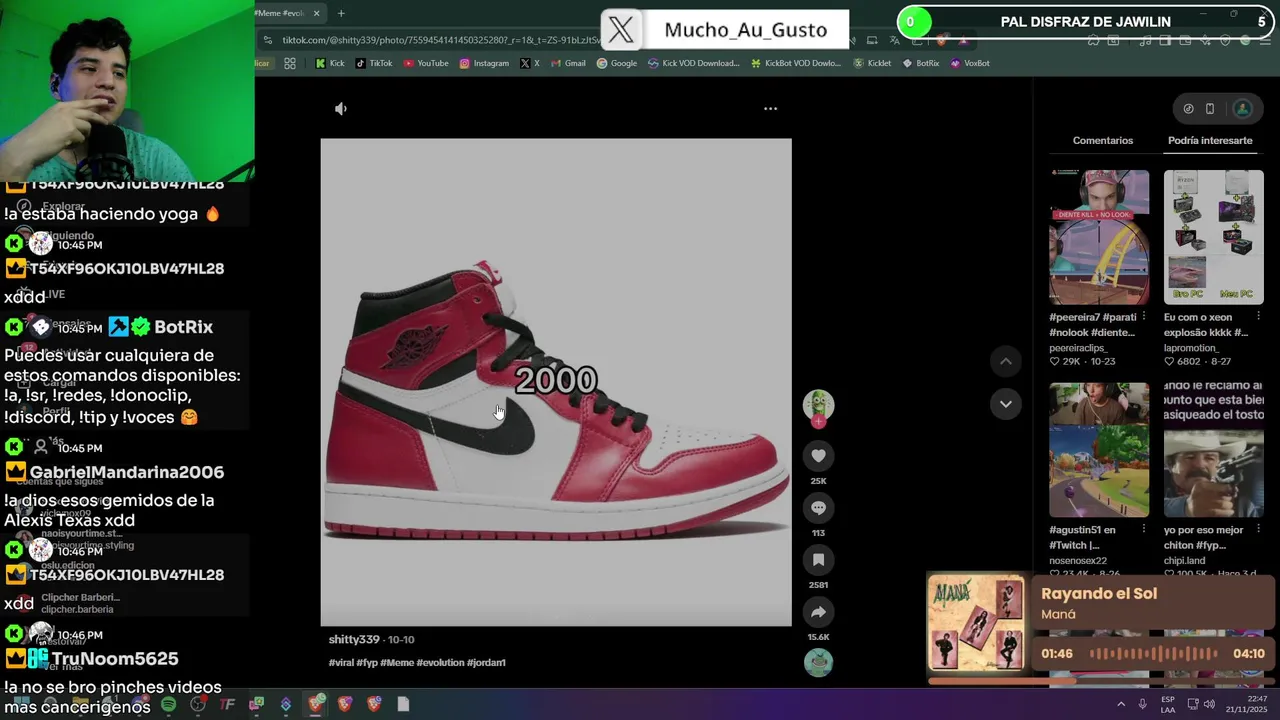Image resolution: width=1280 pixels, height=720 pixels.
Task: Open the cowboy with gun video thumbnail
Action: pyautogui.click(x=1213, y=449)
